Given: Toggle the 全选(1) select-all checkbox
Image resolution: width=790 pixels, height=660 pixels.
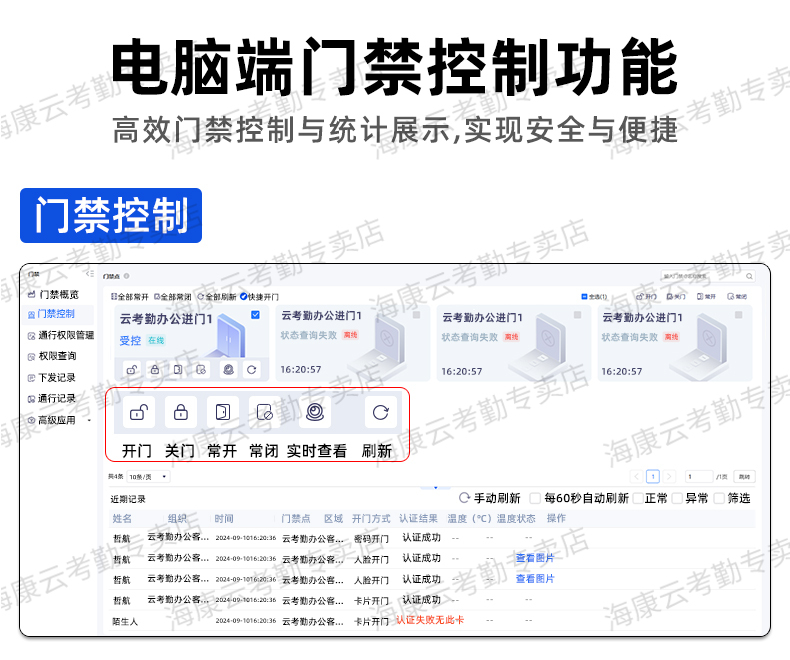Looking at the screenshot, I should click(x=584, y=296).
